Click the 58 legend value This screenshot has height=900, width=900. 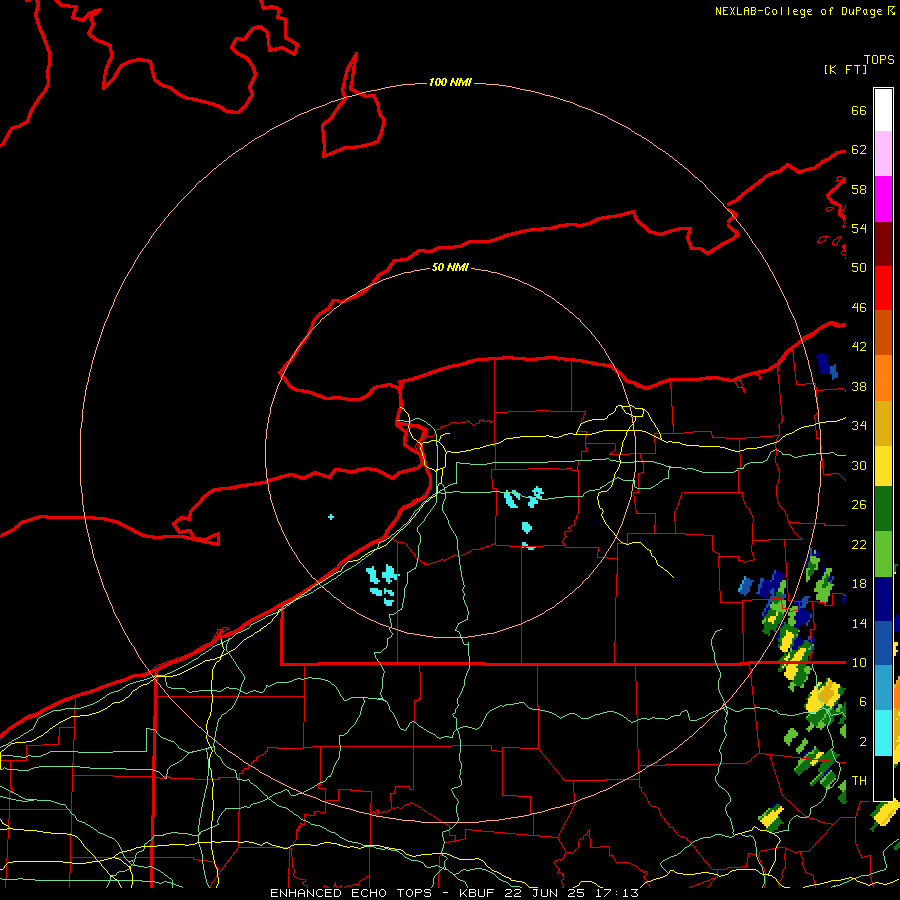(859, 189)
